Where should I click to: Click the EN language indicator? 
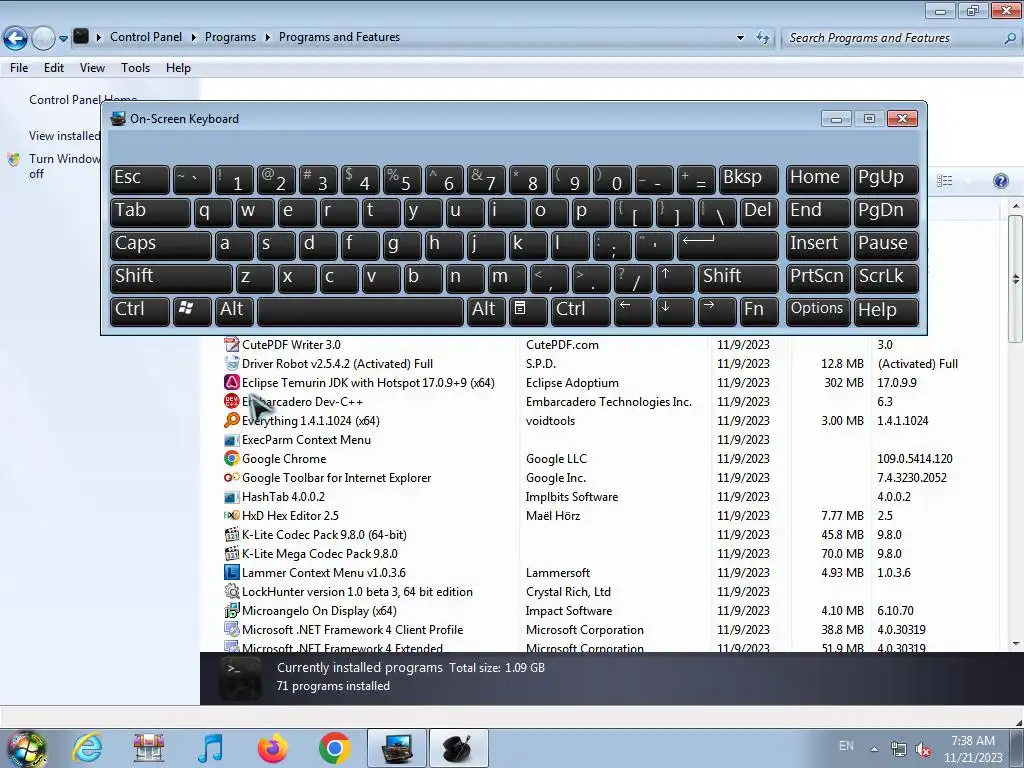point(846,745)
